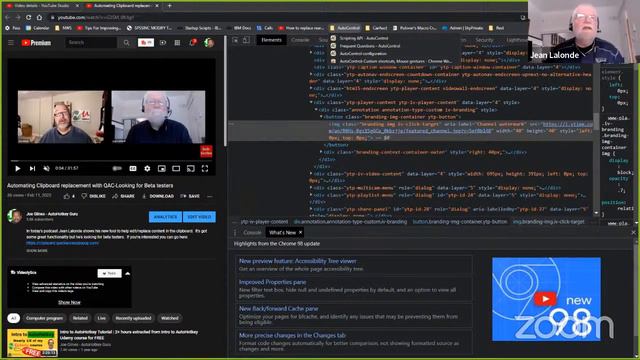Open the Calendar bookmark
The height and width of the screenshot is (360, 640).
[x=38, y=28]
